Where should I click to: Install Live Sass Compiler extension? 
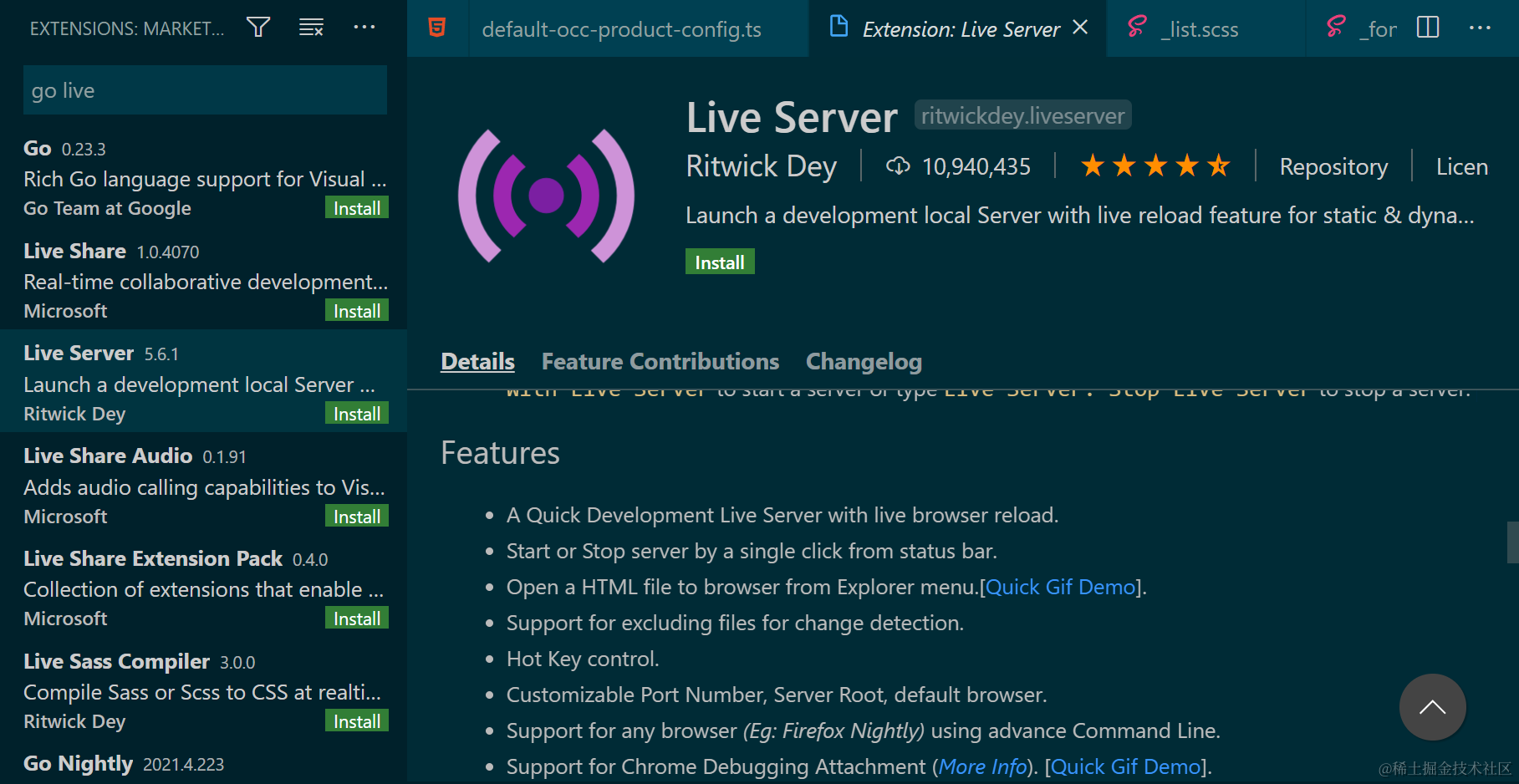(x=357, y=721)
